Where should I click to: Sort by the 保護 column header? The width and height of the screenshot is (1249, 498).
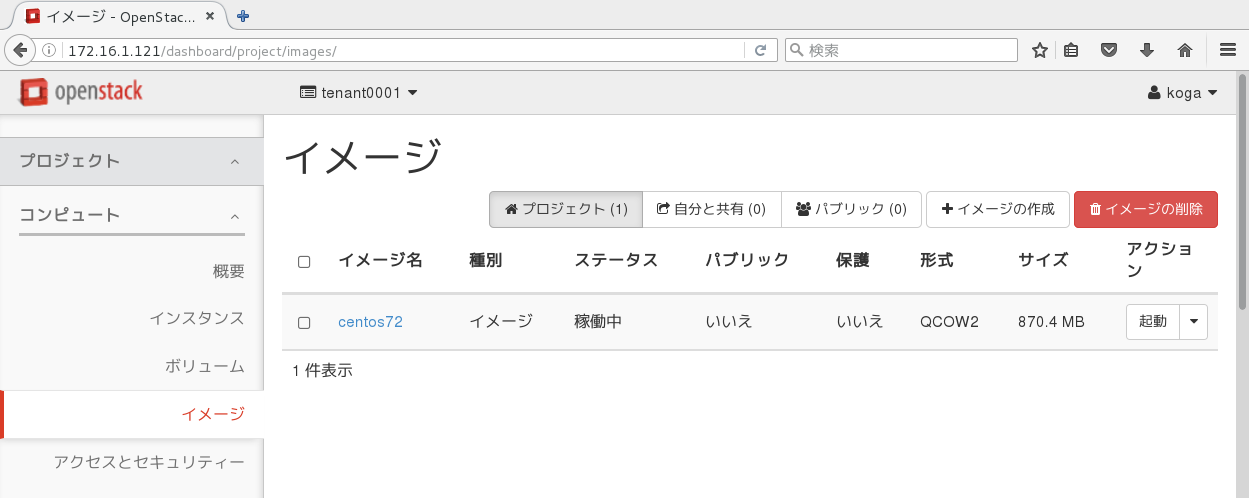(x=852, y=261)
